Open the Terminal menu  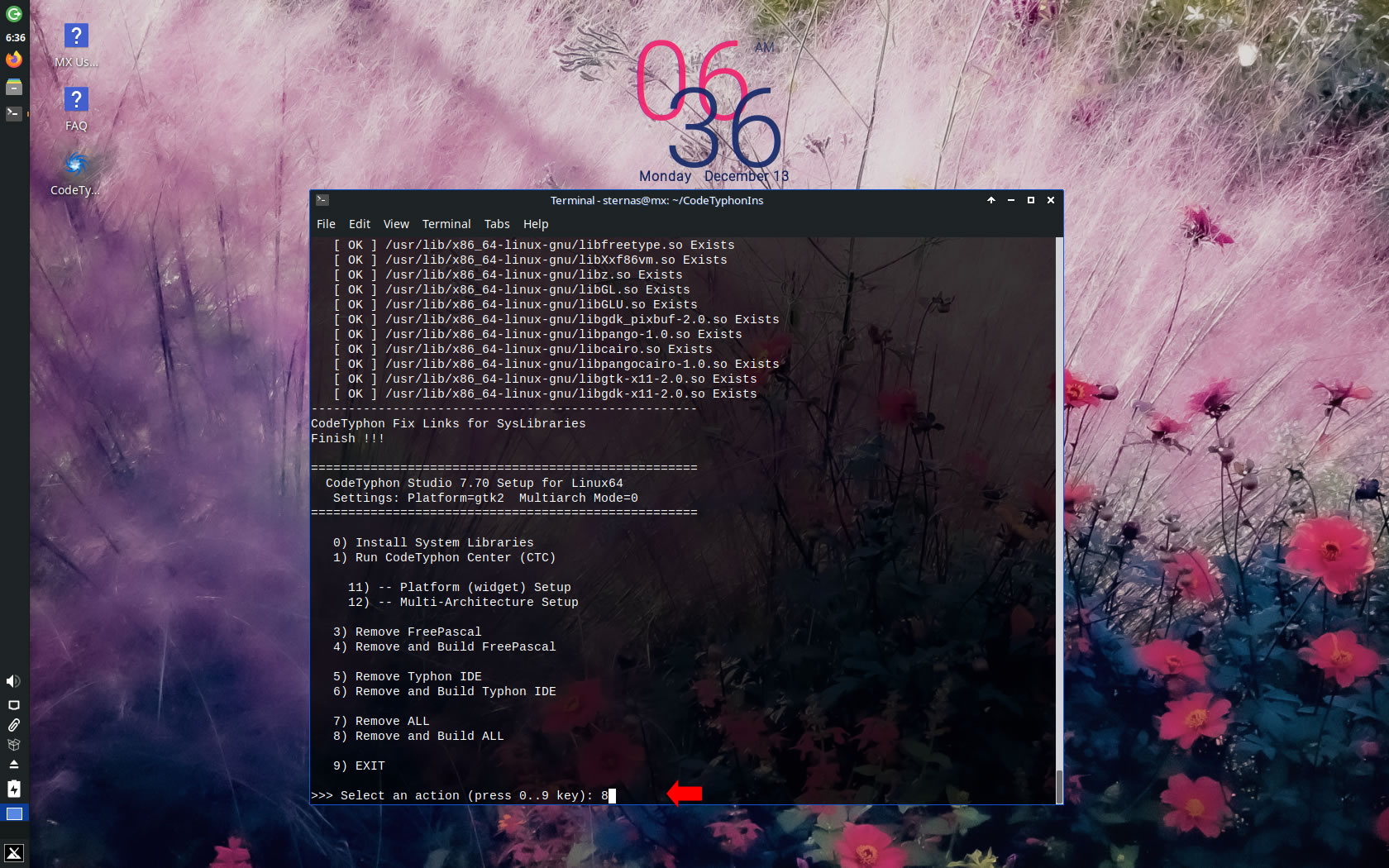click(x=446, y=224)
